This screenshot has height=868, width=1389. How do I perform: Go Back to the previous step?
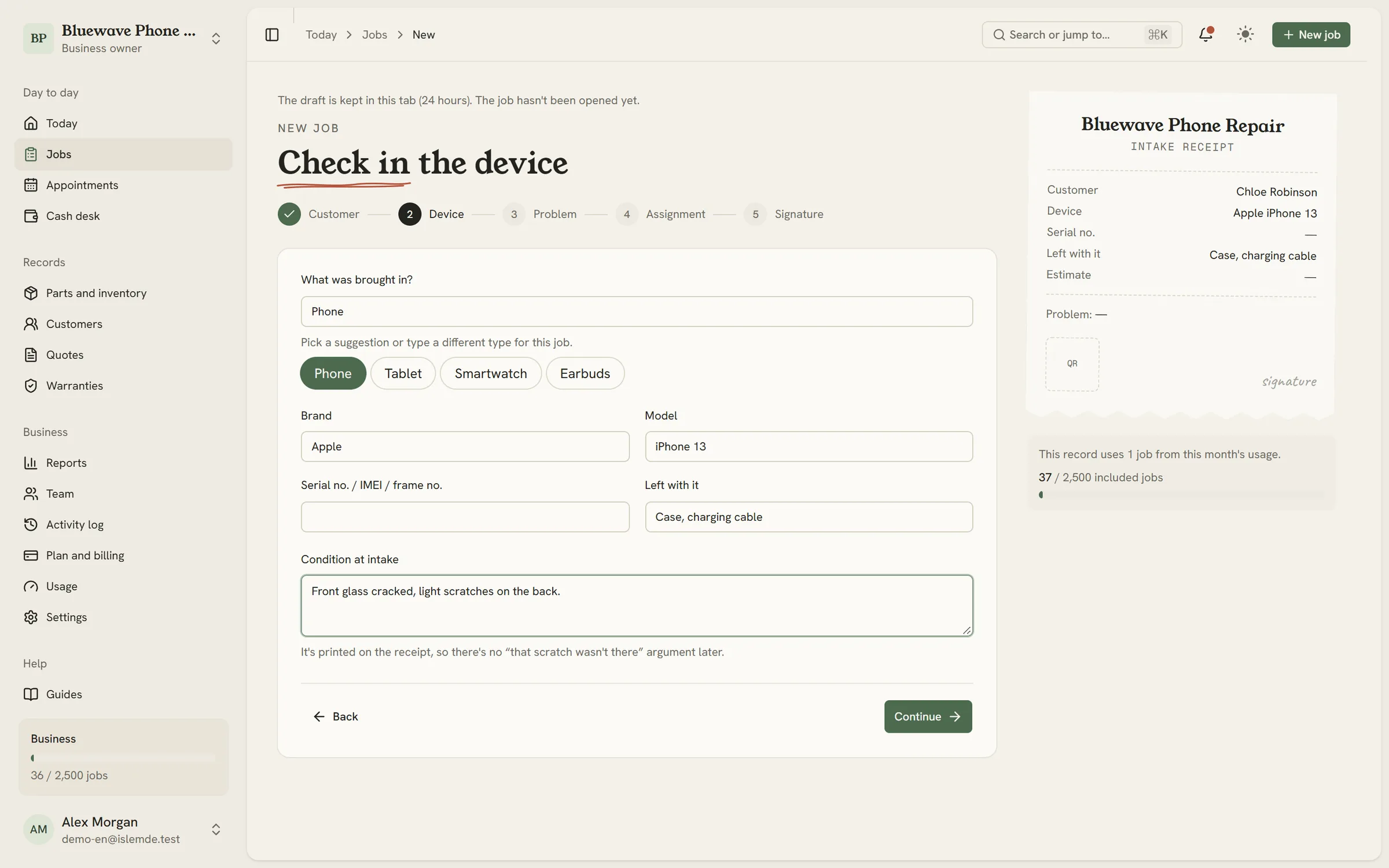coord(336,716)
